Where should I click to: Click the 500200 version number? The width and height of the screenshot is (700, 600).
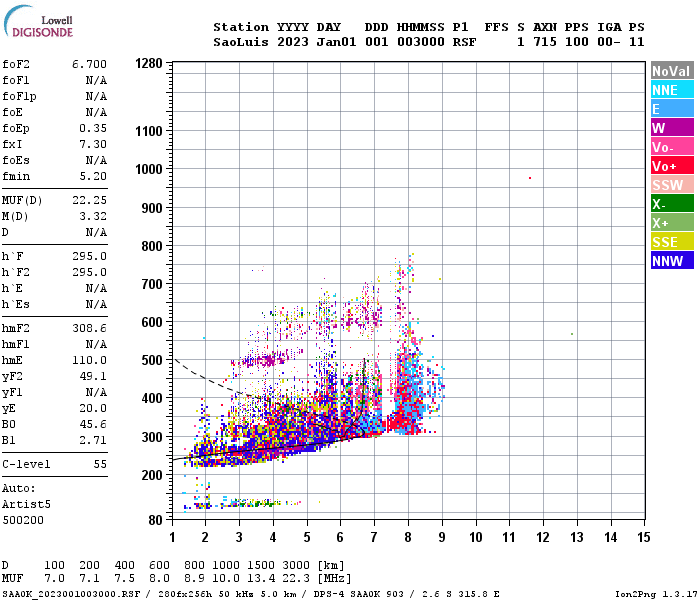click(x=23, y=521)
